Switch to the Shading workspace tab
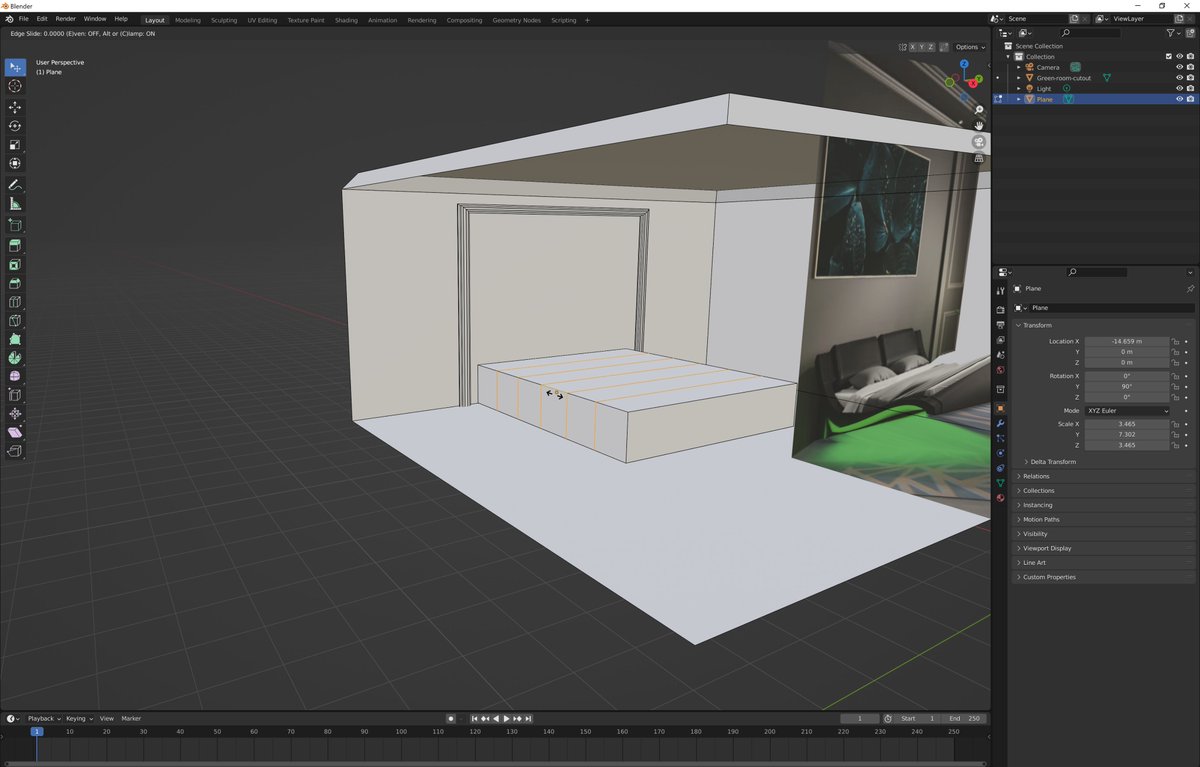Screen dimensions: 1200x767 (346, 20)
